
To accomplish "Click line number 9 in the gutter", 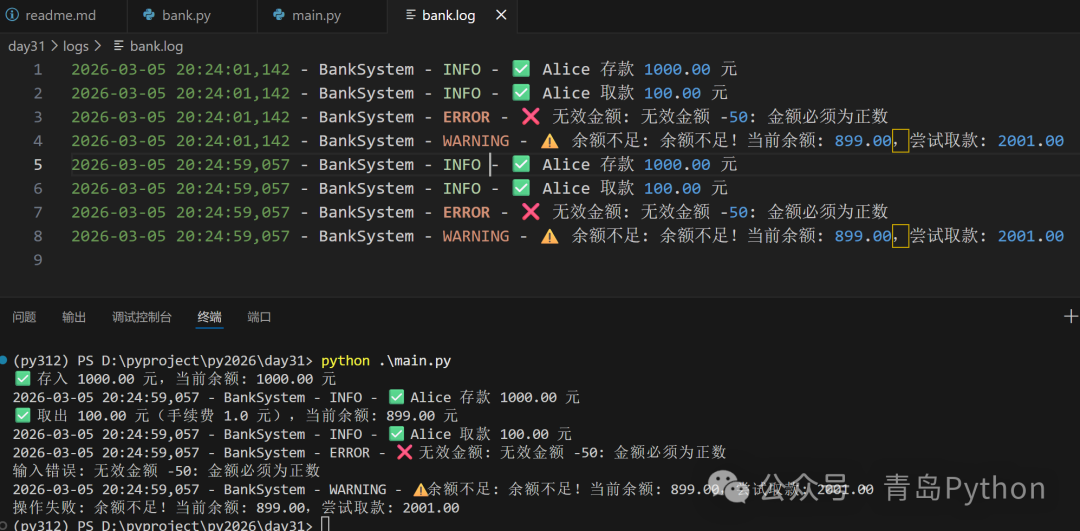I will (38, 260).
